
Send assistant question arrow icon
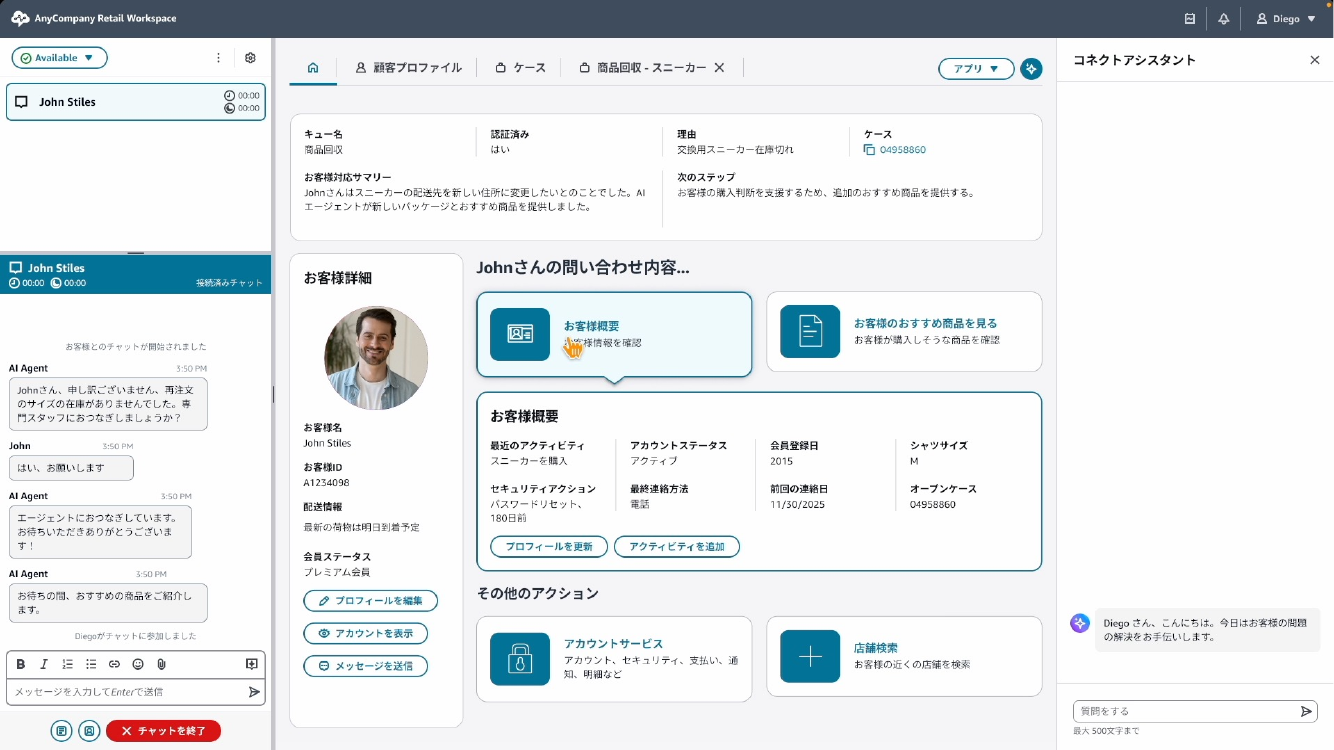pyautogui.click(x=1306, y=711)
